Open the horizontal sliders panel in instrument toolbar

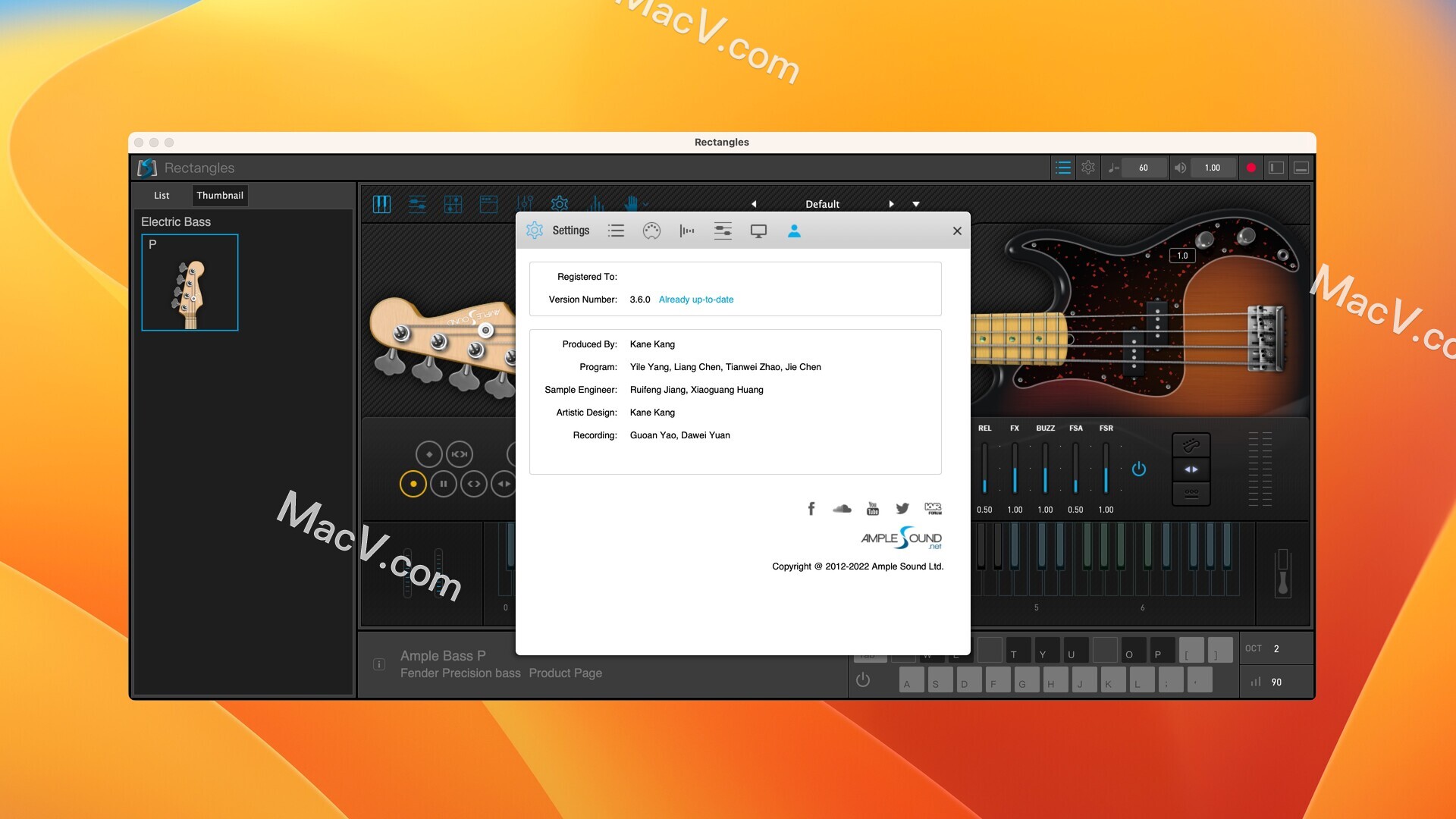pos(417,204)
